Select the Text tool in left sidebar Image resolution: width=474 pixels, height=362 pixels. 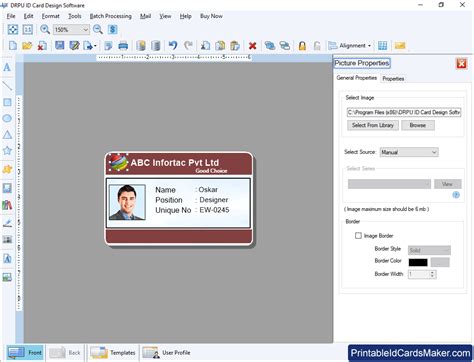pos(7,67)
